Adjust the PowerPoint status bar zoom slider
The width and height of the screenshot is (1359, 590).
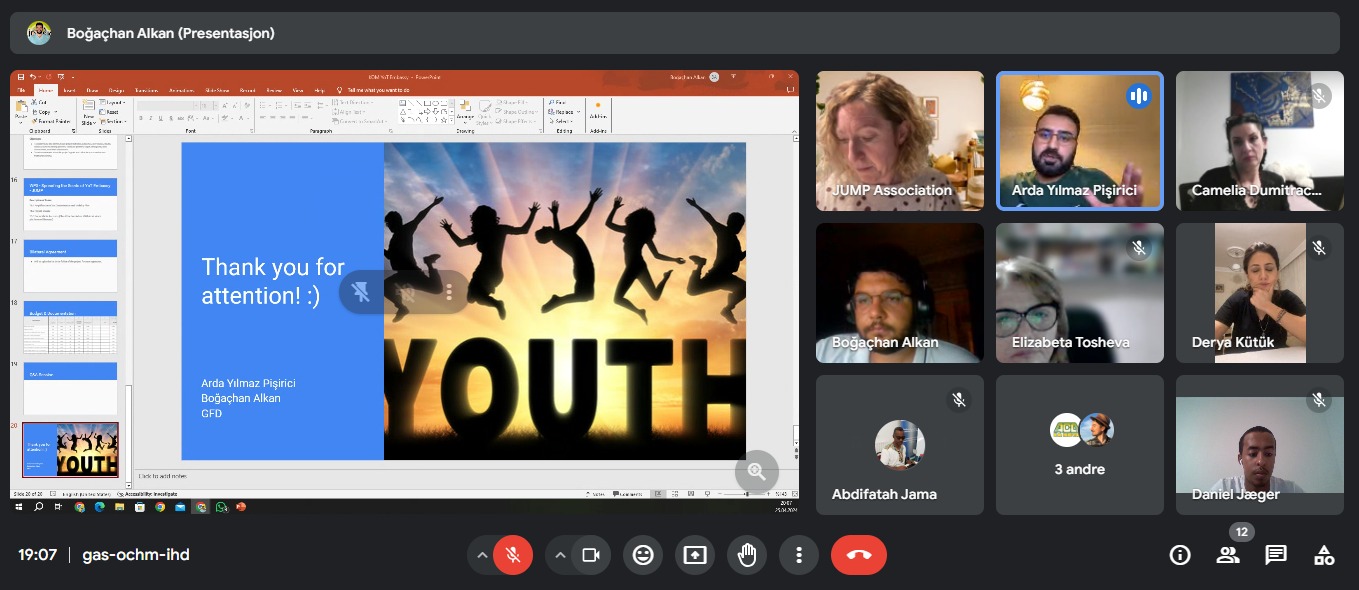pyautogui.click(x=746, y=494)
